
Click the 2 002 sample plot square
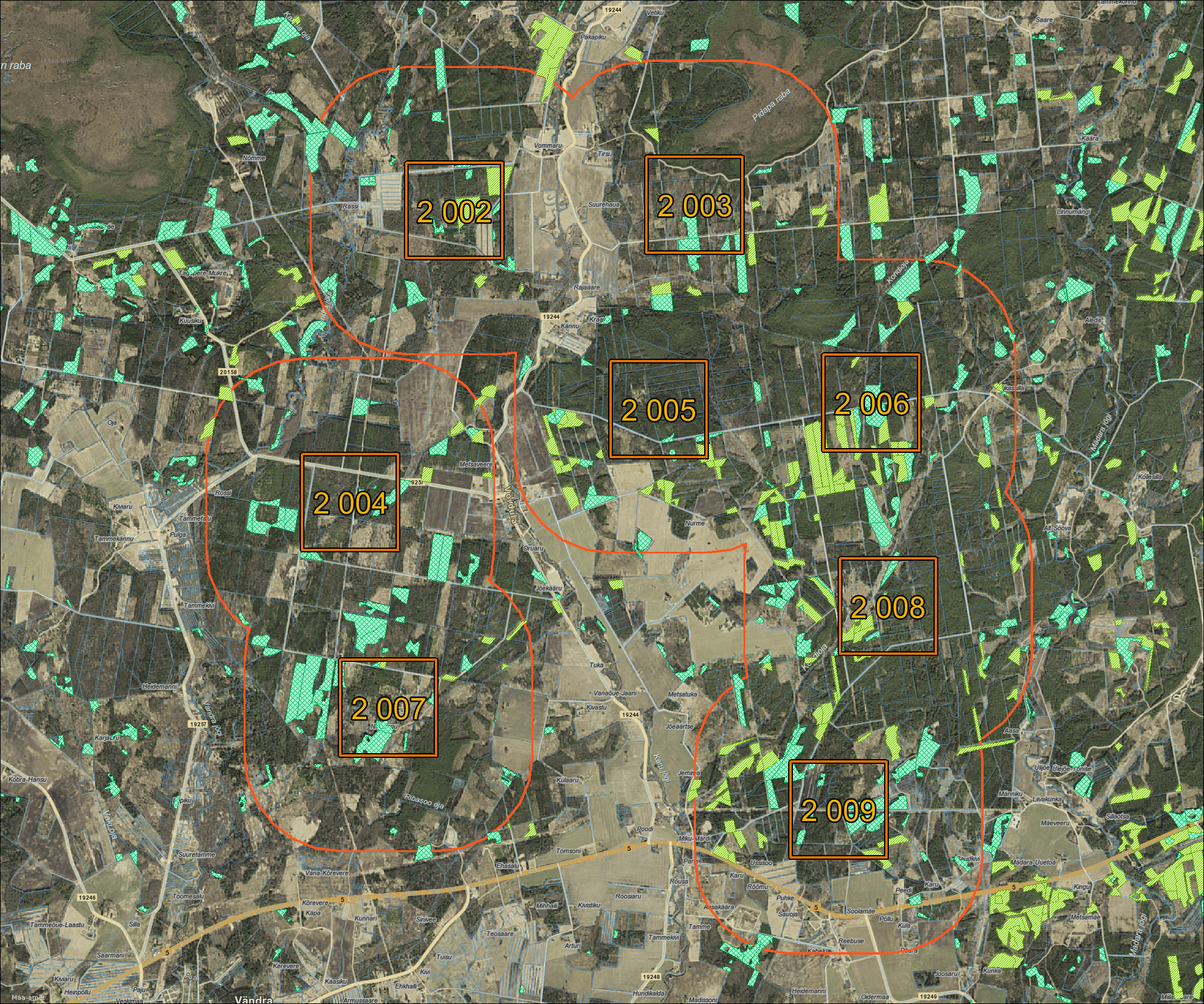coord(454,210)
